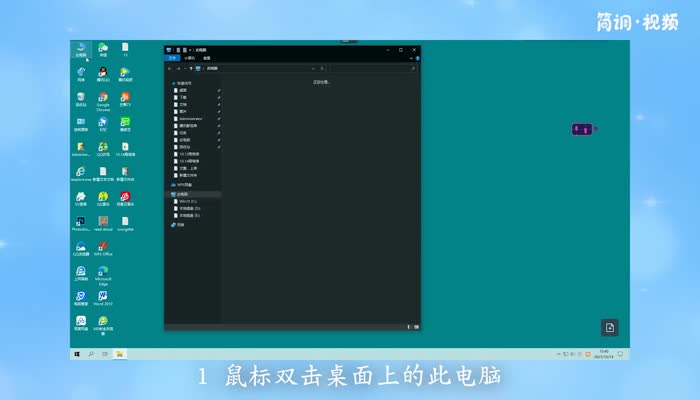Select the QQ Browser cloud-icon desktop shortcut
The width and height of the screenshot is (700, 400).
(81, 249)
